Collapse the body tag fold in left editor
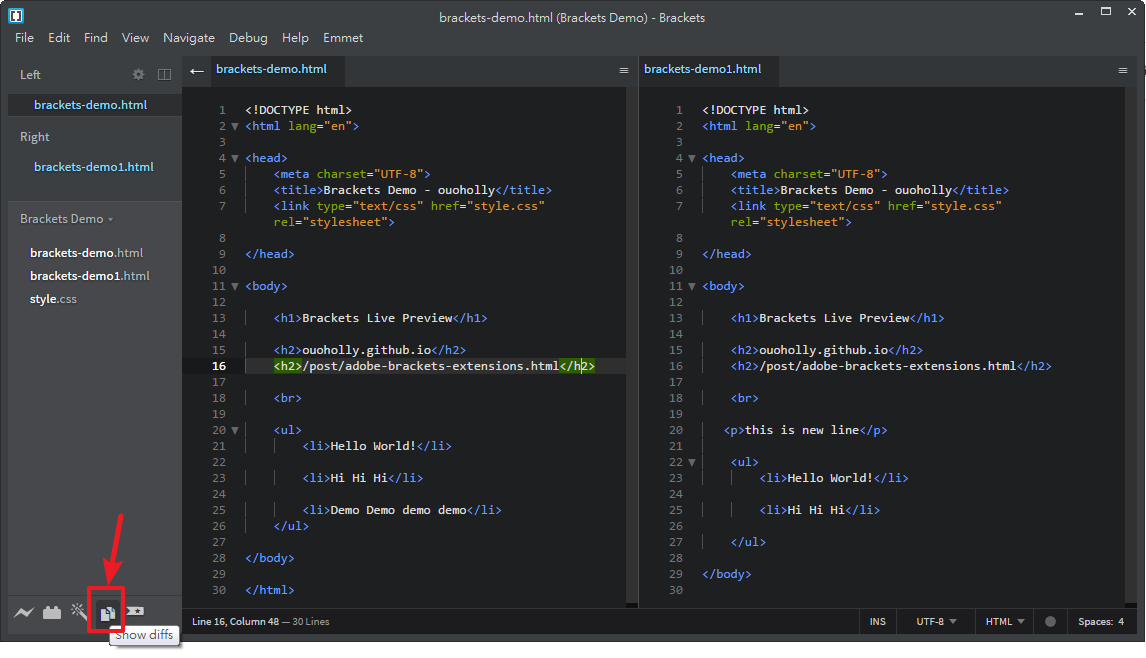The width and height of the screenshot is (1146, 658). point(235,286)
